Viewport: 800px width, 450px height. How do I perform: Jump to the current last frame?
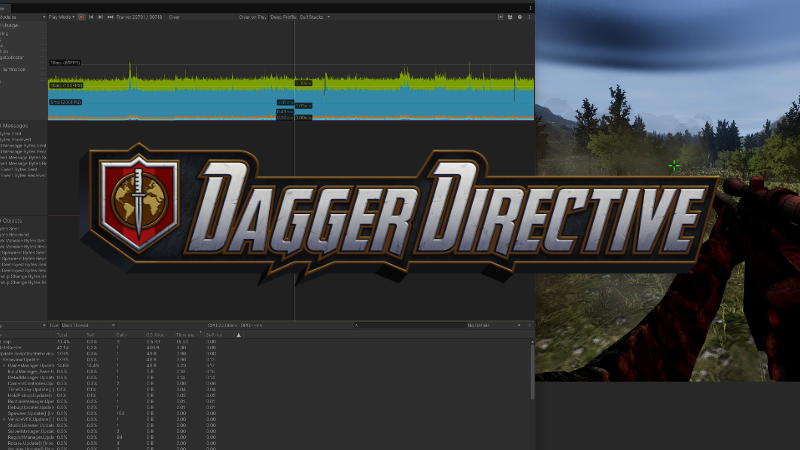(x=110, y=17)
